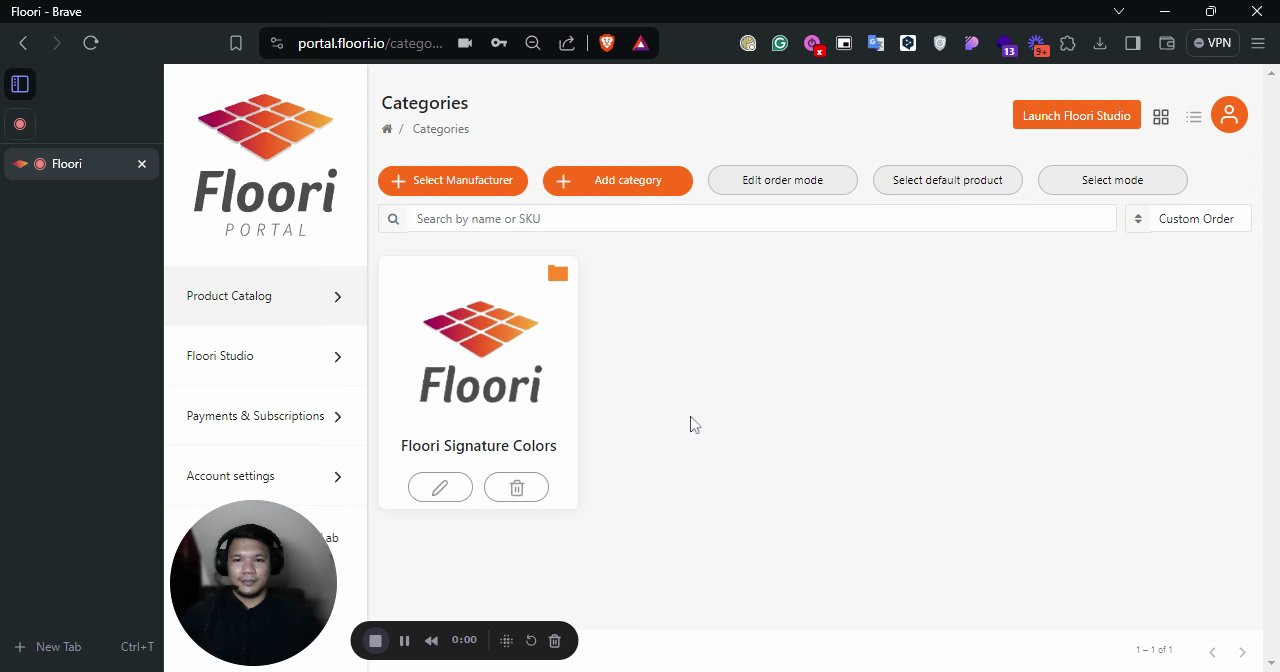Image resolution: width=1280 pixels, height=672 pixels.
Task: Open the extension with 9+ badge
Action: pos(1039,45)
